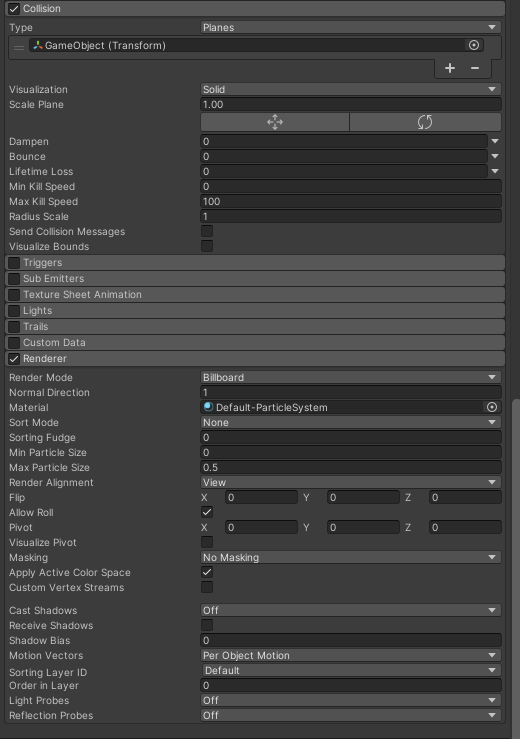Click the Sorting Fudge label
The width and height of the screenshot is (520, 739).
point(42,437)
